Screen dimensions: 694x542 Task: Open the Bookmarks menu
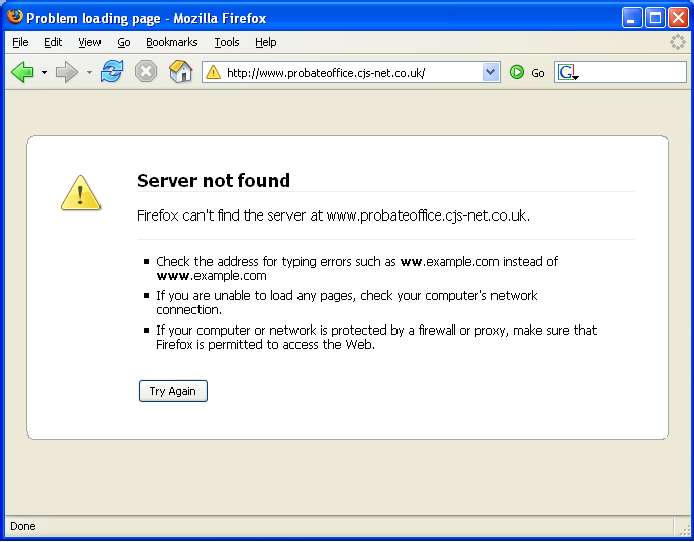[x=171, y=42]
